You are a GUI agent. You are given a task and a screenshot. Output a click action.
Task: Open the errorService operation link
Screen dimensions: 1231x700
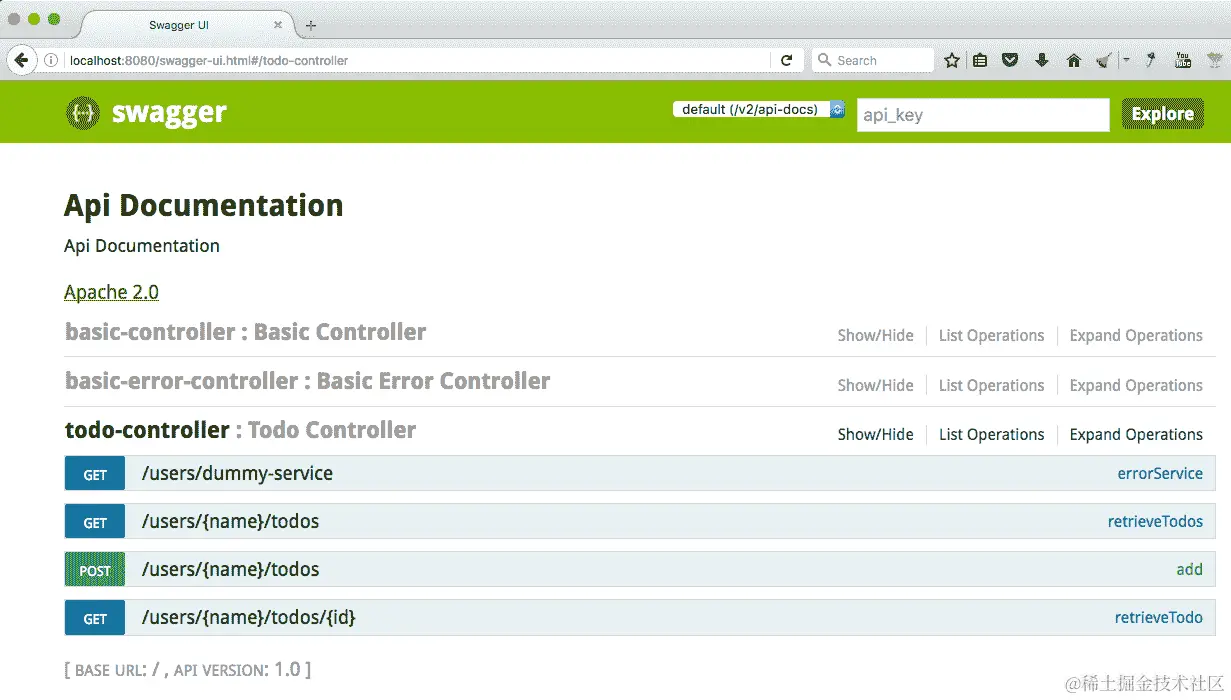[x=1160, y=474]
